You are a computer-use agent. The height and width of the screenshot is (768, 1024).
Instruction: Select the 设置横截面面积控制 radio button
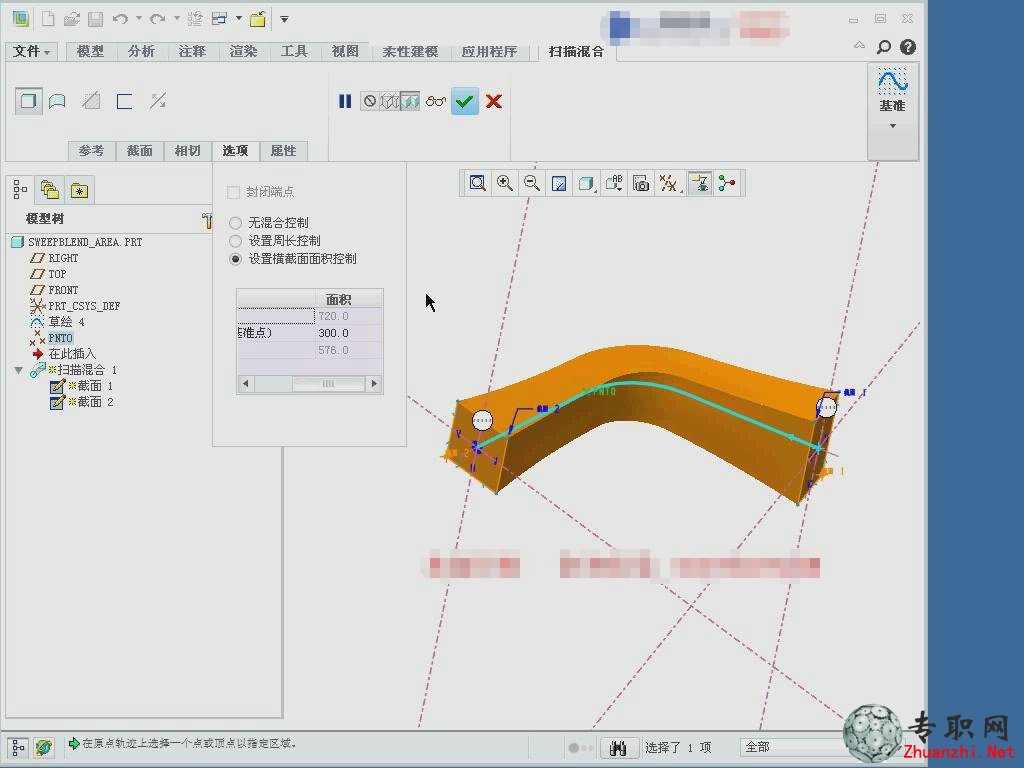[236, 259]
